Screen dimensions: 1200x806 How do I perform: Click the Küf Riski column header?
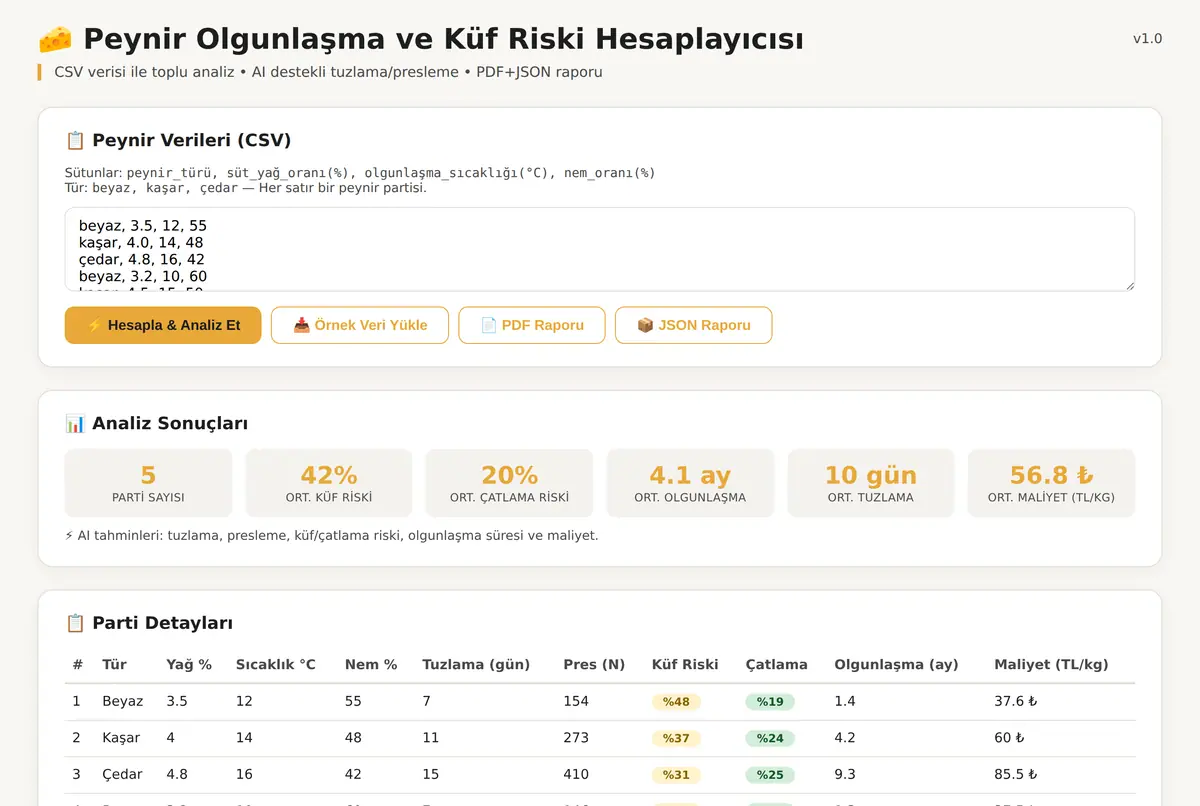click(685, 665)
